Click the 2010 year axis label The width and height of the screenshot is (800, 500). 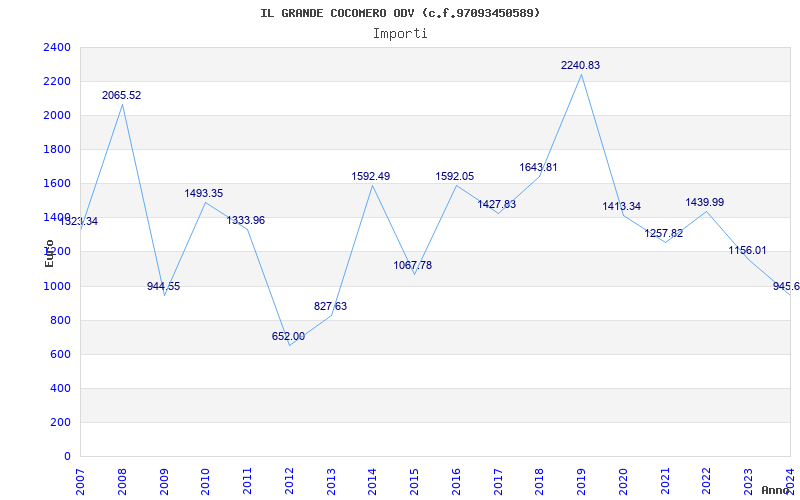coord(206,482)
